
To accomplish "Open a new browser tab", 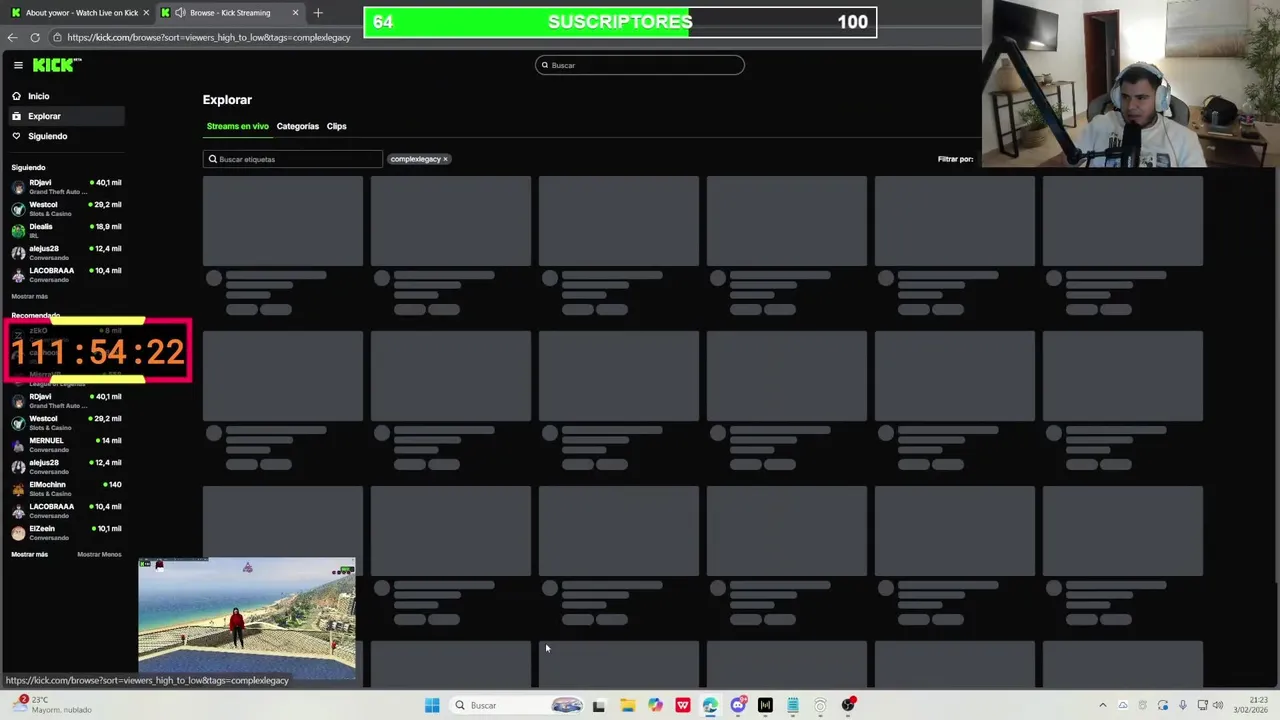I will 318,13.
